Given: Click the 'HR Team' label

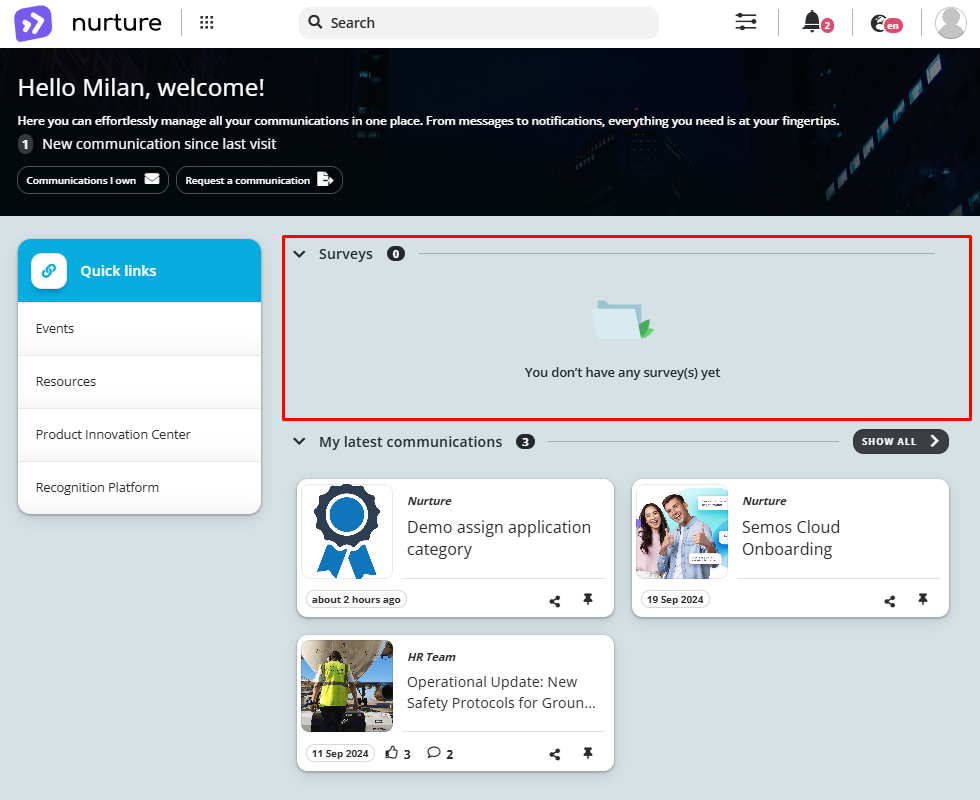Looking at the screenshot, I should 431,657.
